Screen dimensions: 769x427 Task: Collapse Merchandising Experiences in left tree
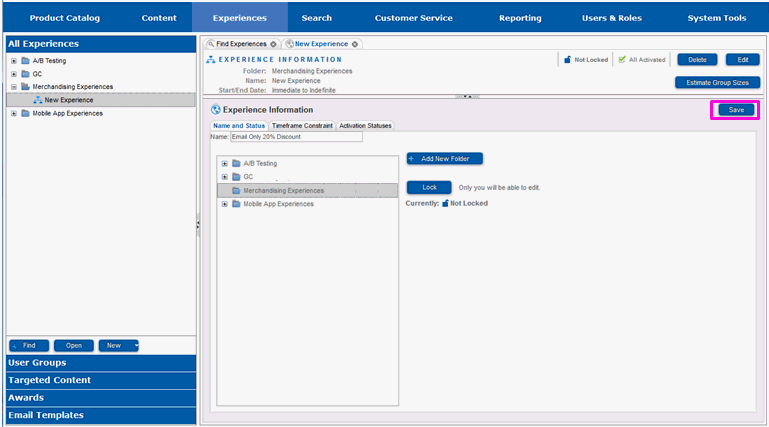pyautogui.click(x=14, y=87)
